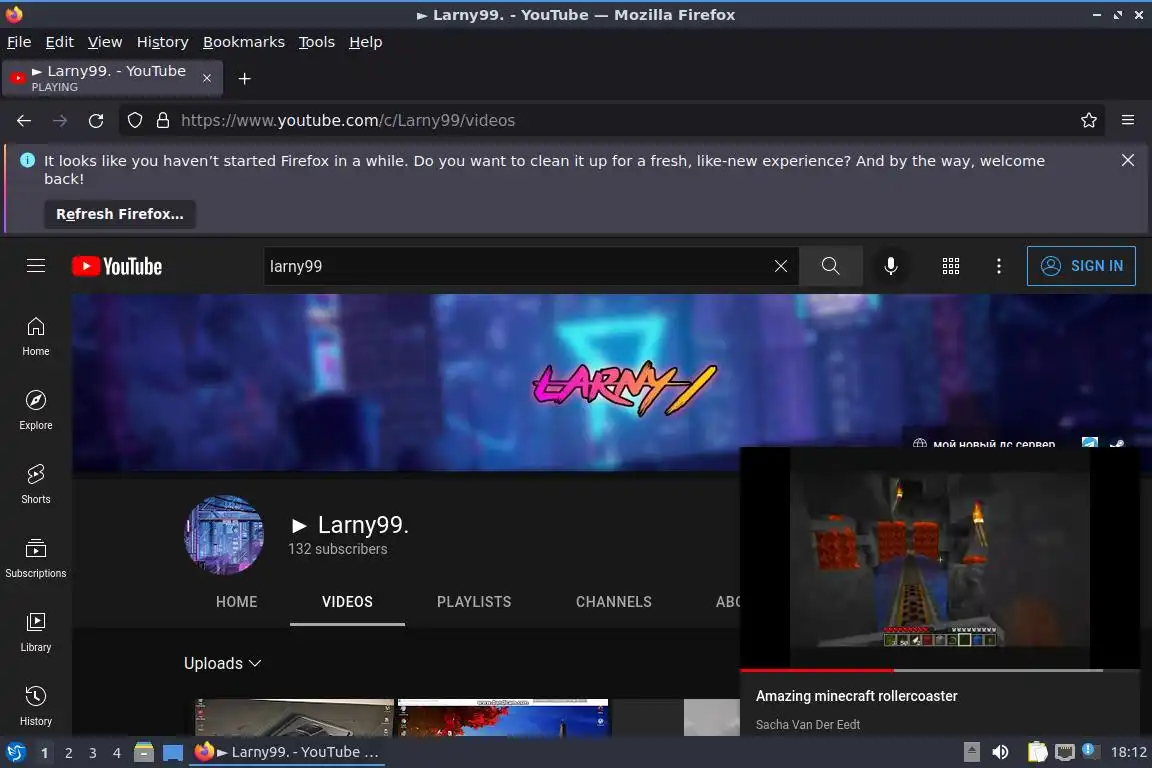The image size is (1152, 768).
Task: Start voice search with microphone
Action: pos(890,266)
